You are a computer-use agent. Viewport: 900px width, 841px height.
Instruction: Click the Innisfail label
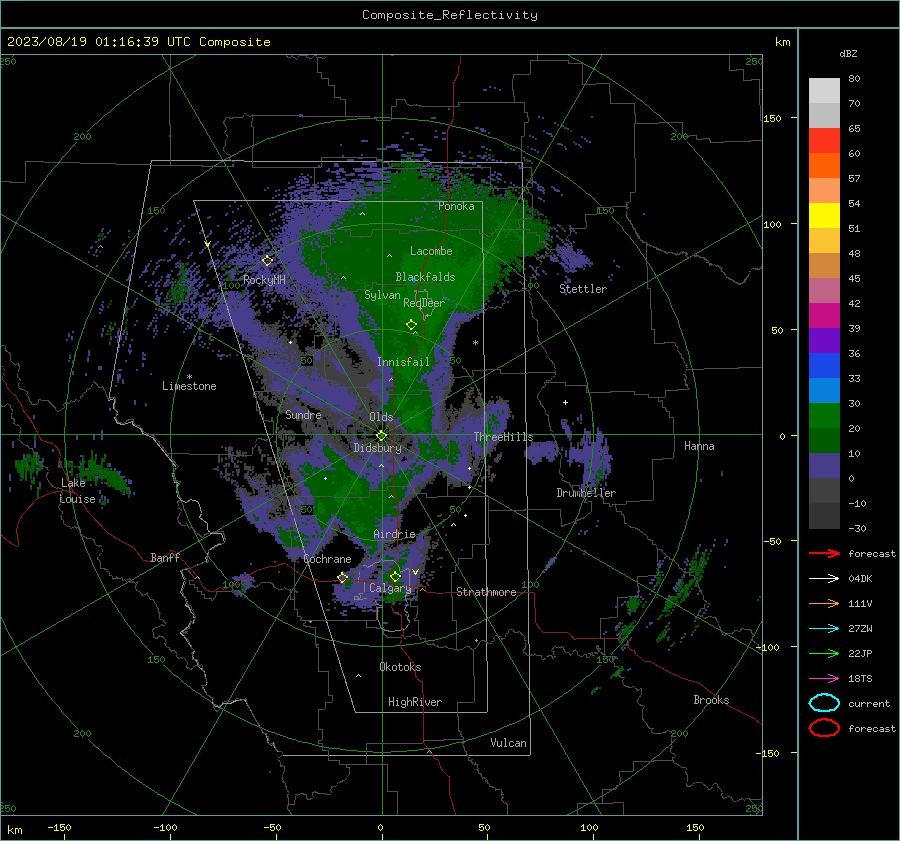403,362
